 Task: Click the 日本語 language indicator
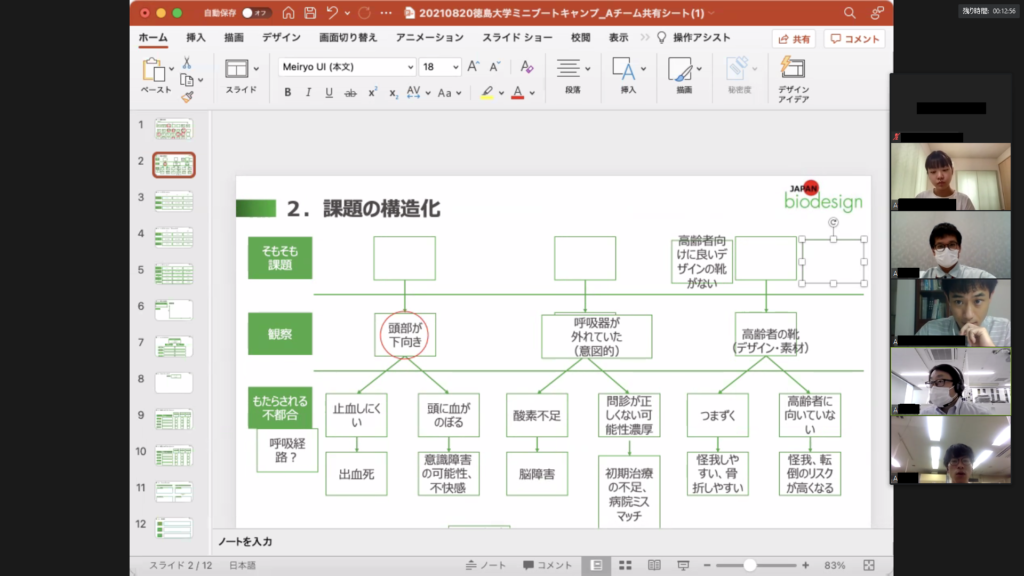242,566
